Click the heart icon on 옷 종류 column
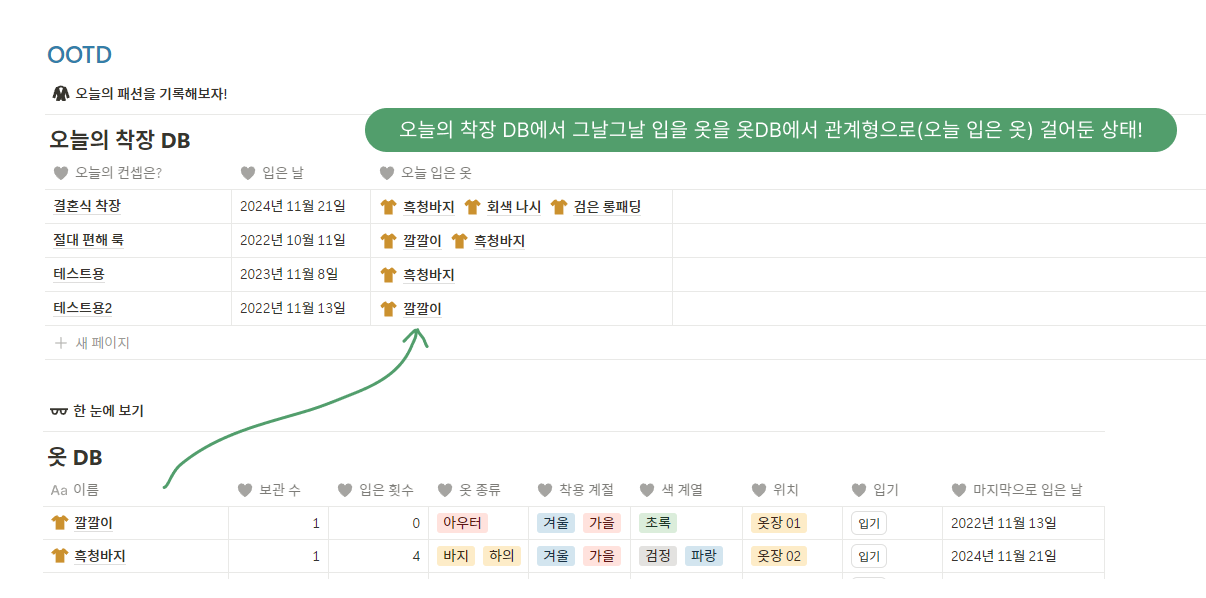The height and width of the screenshot is (598, 1206). (x=445, y=490)
